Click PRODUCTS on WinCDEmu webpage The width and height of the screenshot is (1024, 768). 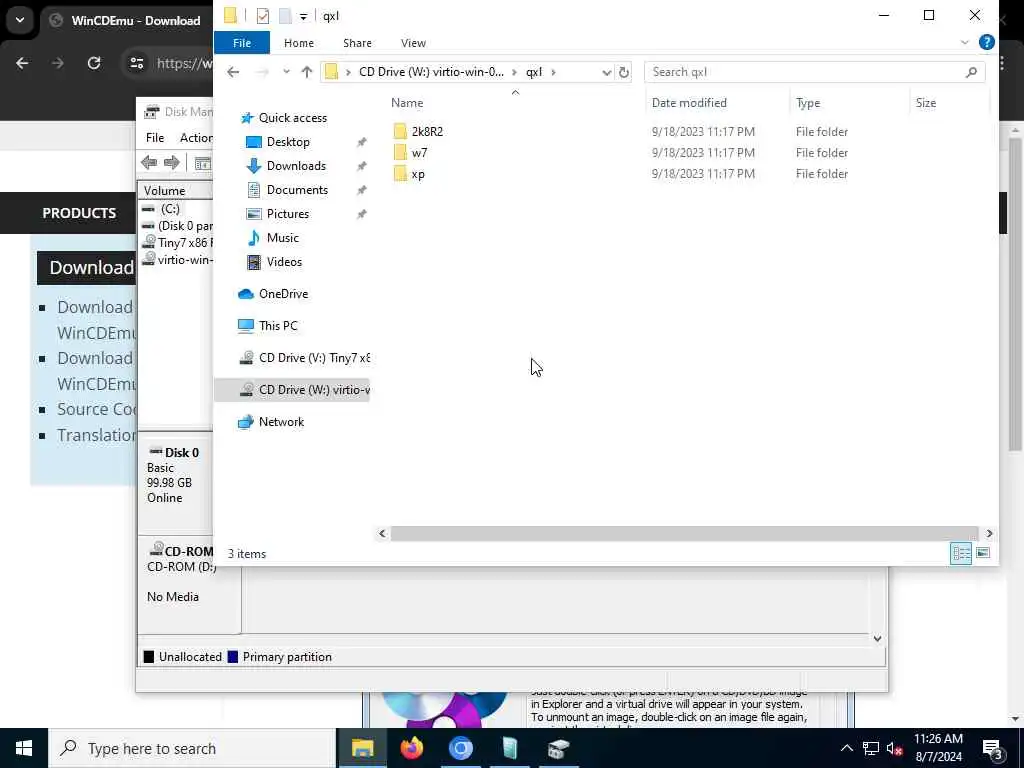[79, 213]
